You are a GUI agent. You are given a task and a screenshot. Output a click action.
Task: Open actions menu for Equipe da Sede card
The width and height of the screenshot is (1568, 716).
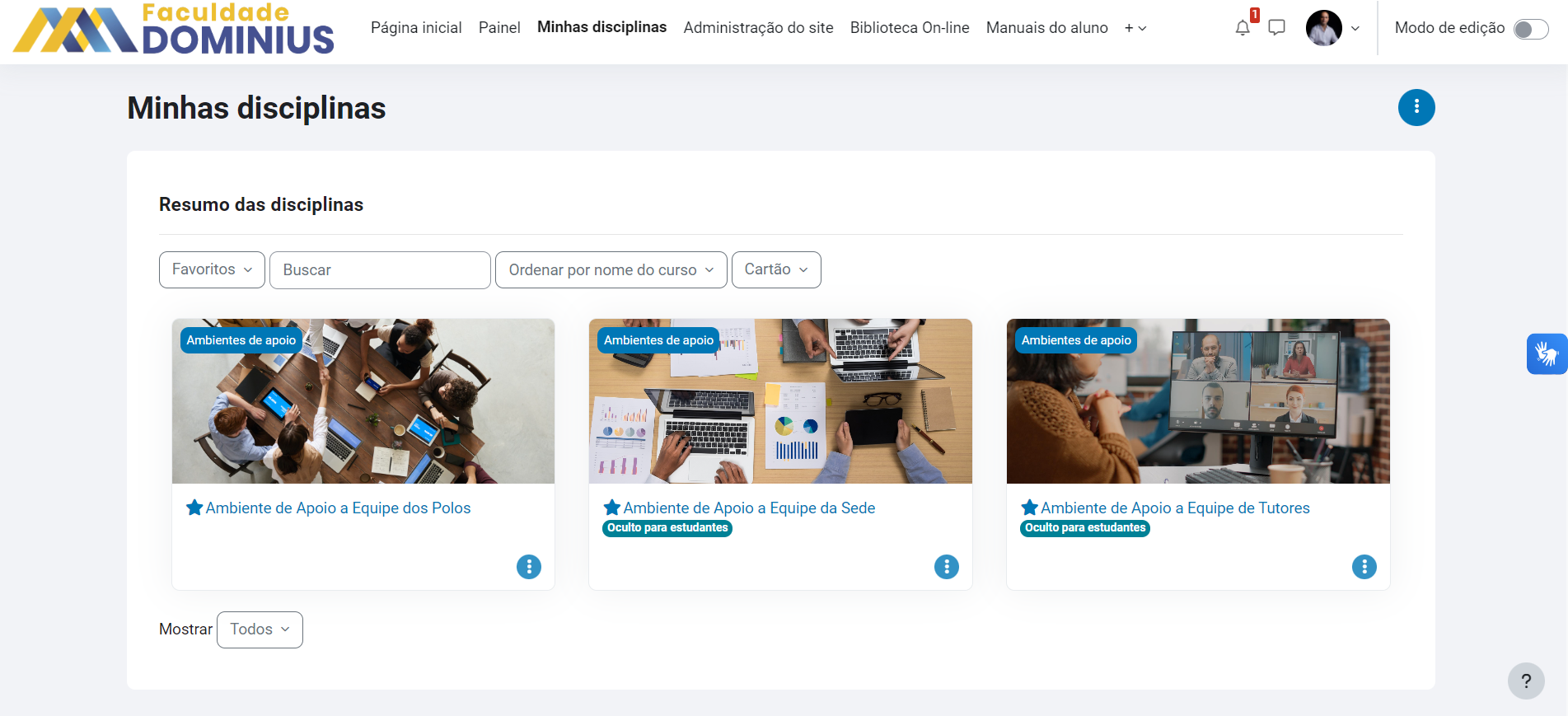point(947,567)
